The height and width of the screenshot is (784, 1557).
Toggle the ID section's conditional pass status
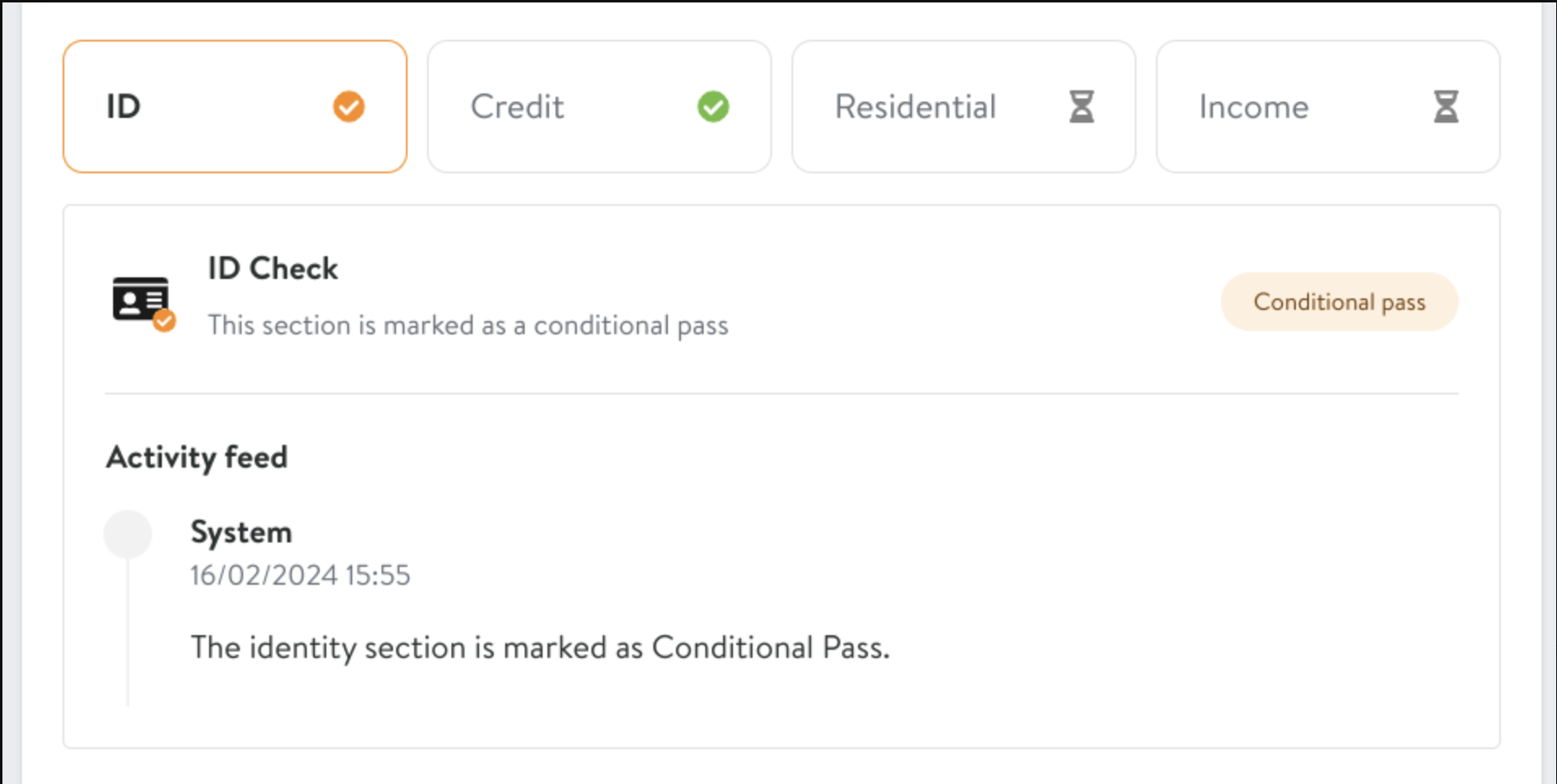point(1339,302)
